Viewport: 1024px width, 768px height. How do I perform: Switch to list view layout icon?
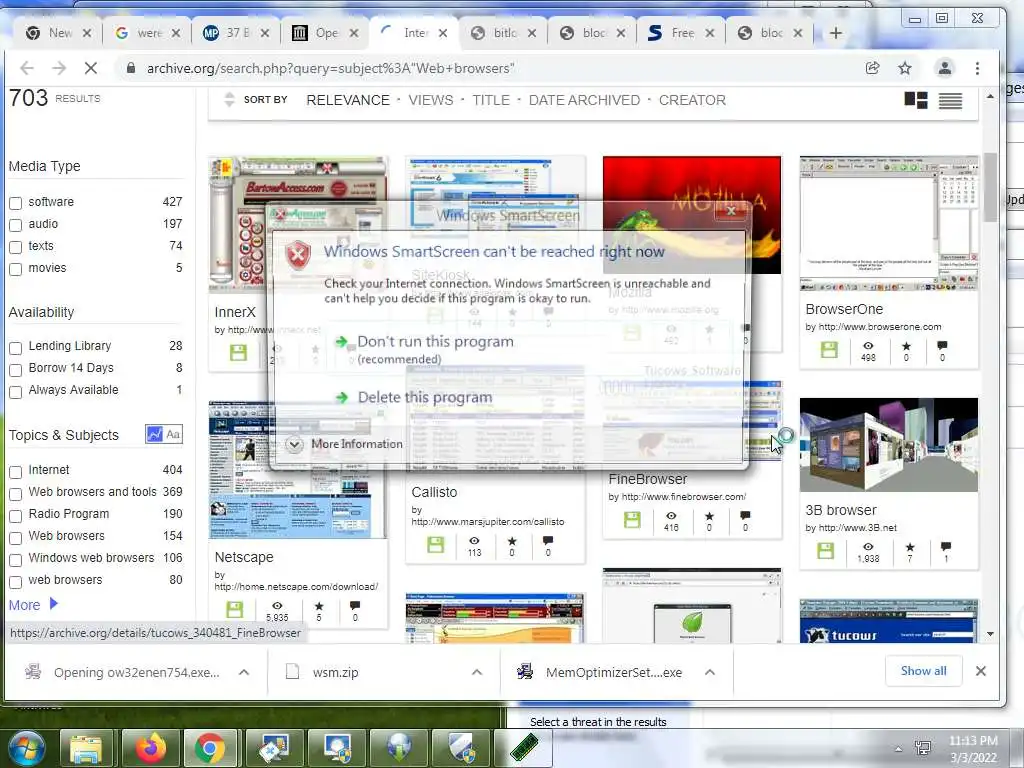click(950, 101)
